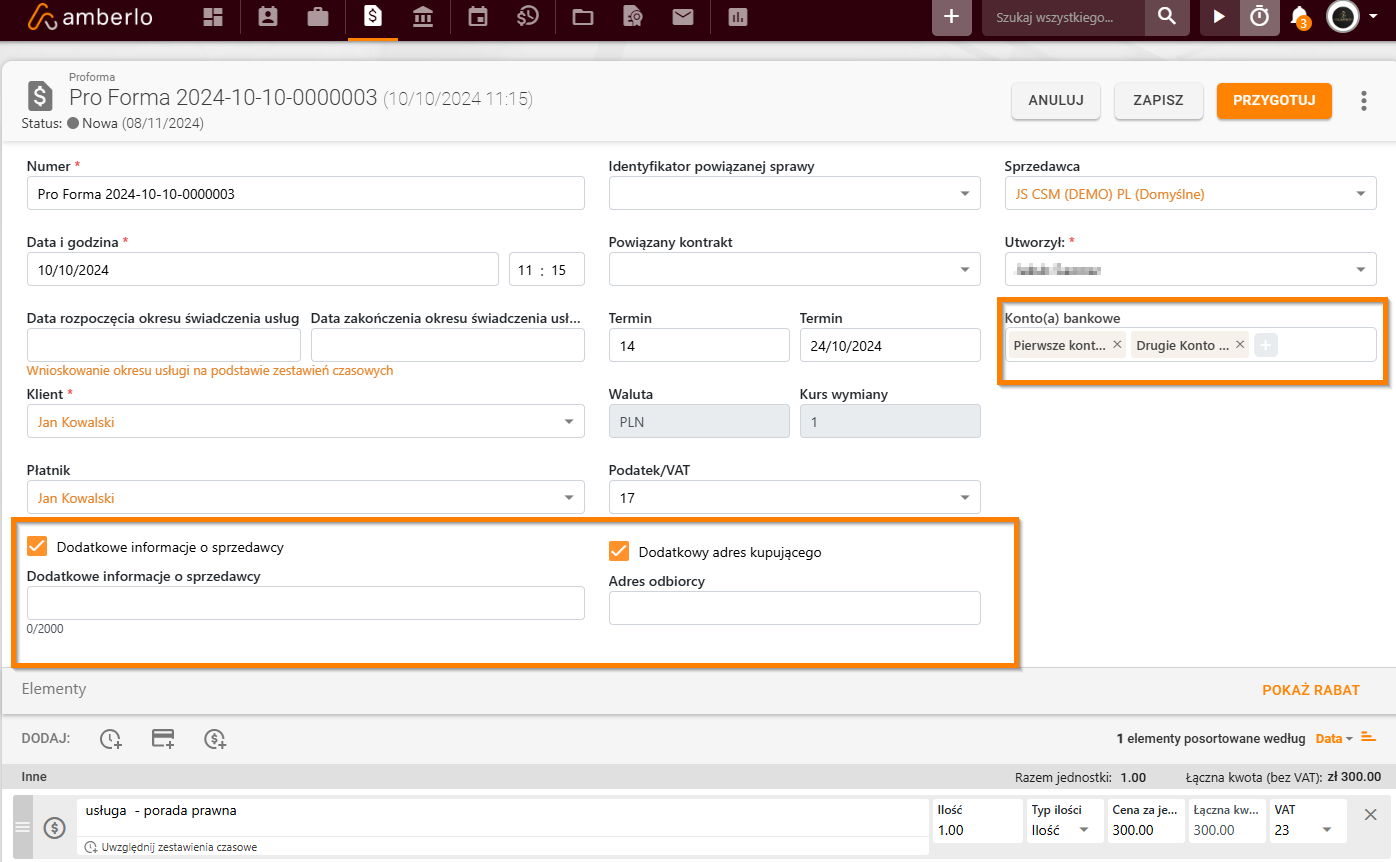Click 'Wnioskowanie okresu usługi' link
Screen dimensions: 1396x862
pos(210,370)
